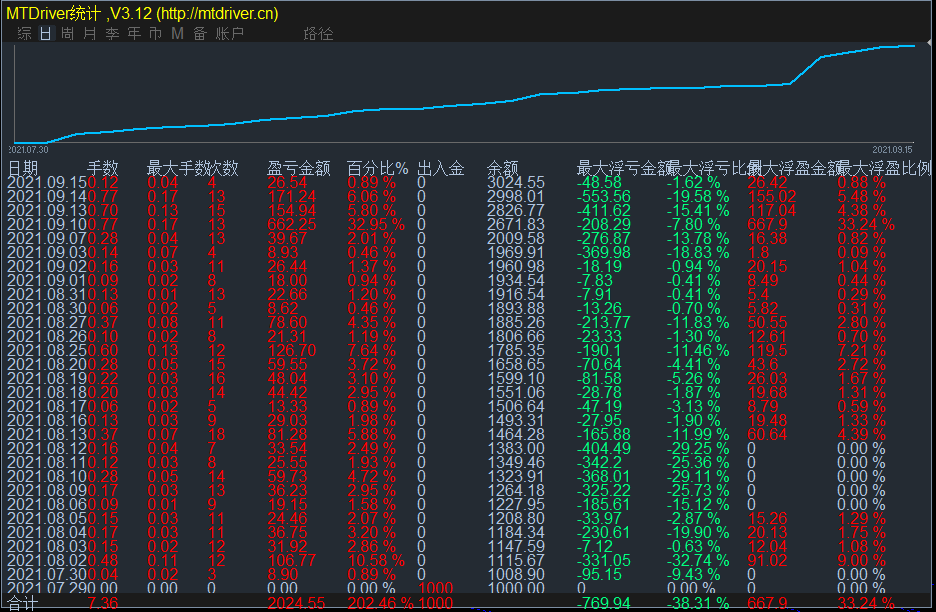Open the 月 monthly statistics tab
The image size is (936, 612).
90,33
